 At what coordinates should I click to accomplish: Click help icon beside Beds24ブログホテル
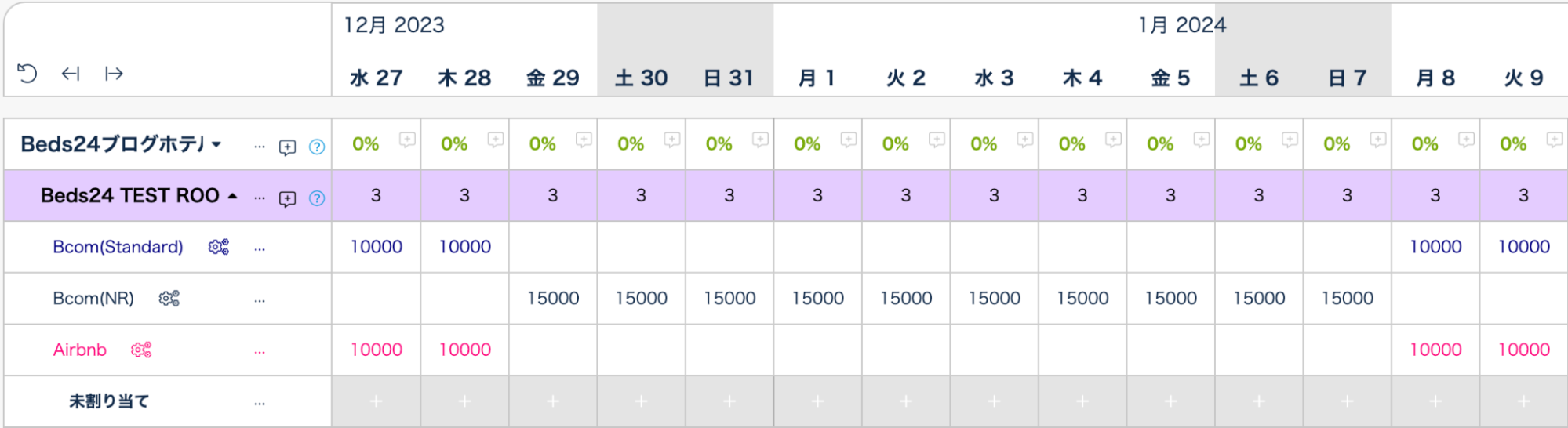coord(317,147)
